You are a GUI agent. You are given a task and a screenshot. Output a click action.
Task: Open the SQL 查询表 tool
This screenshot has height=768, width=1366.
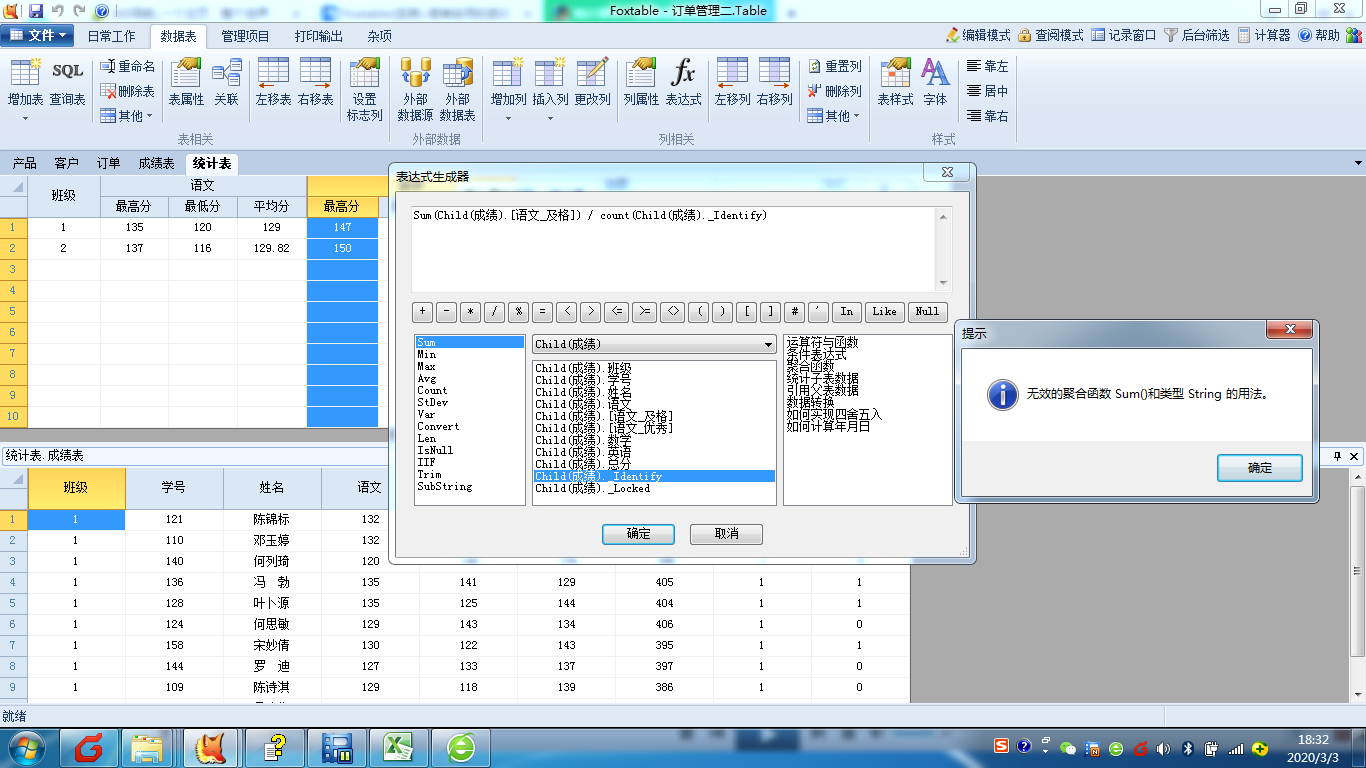(67, 82)
